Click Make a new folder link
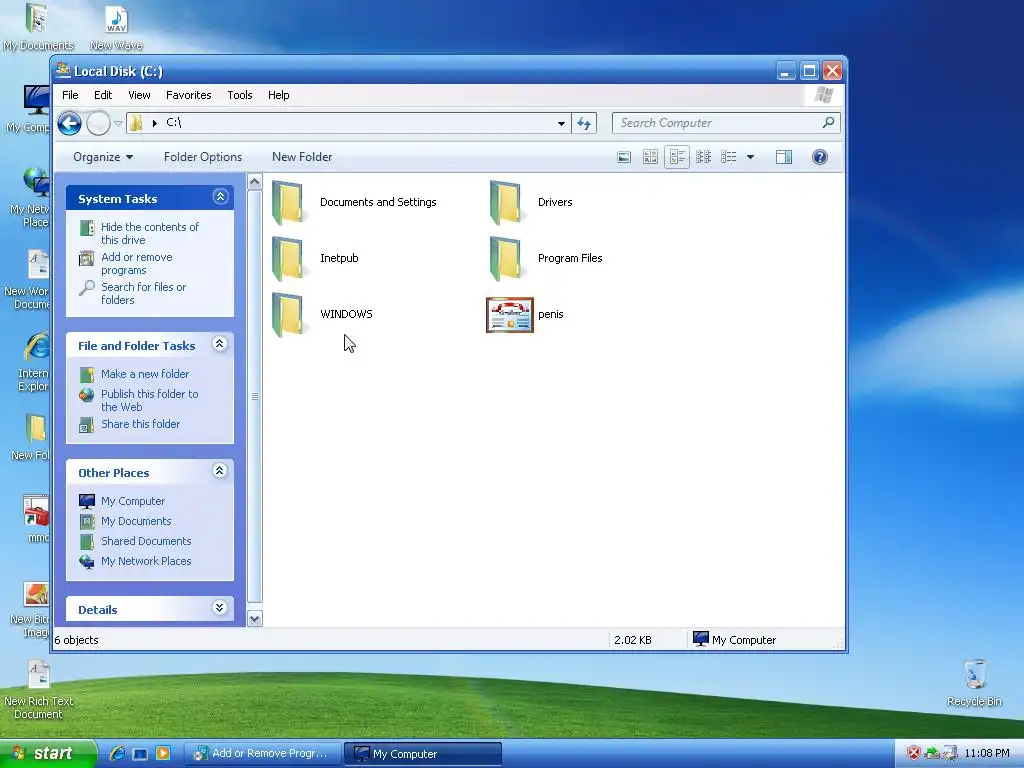The image size is (1024, 768). [145, 374]
